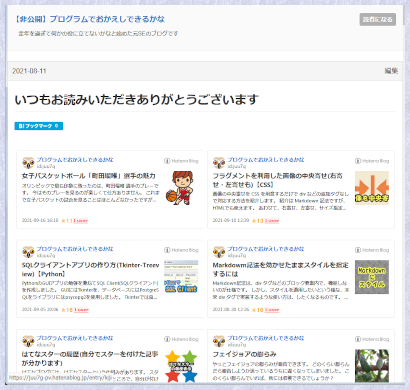The image size is (410, 390).
Task: Open the 2021-08-11 date link
Action: pos(29,71)
